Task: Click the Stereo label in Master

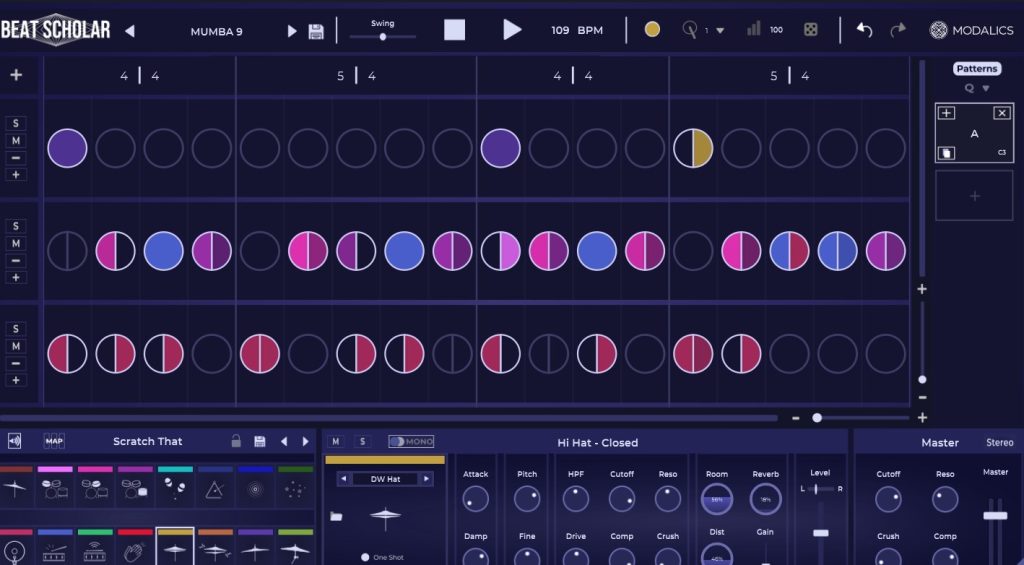Action: click(999, 442)
